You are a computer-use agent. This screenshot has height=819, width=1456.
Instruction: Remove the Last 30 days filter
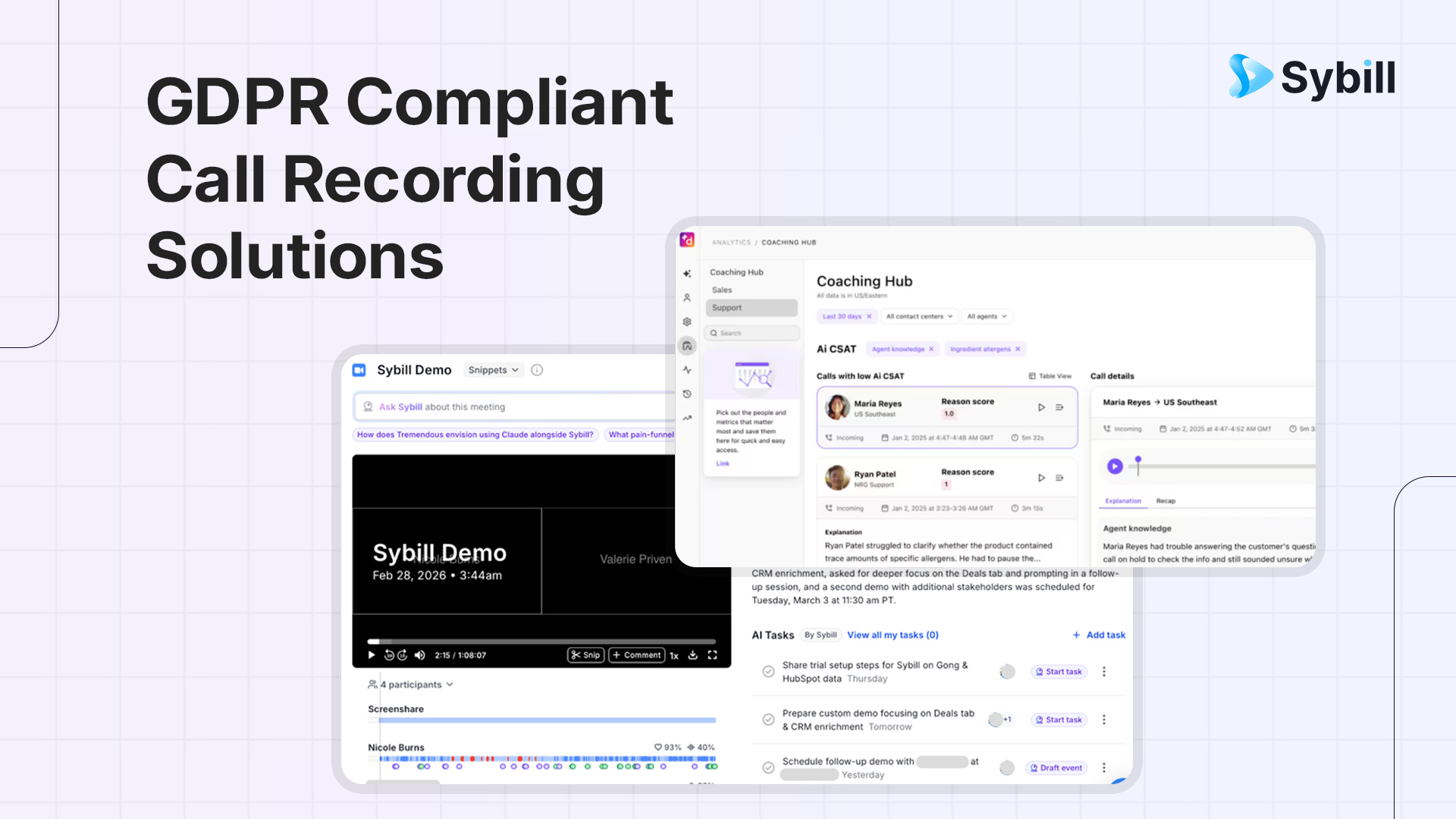click(869, 316)
